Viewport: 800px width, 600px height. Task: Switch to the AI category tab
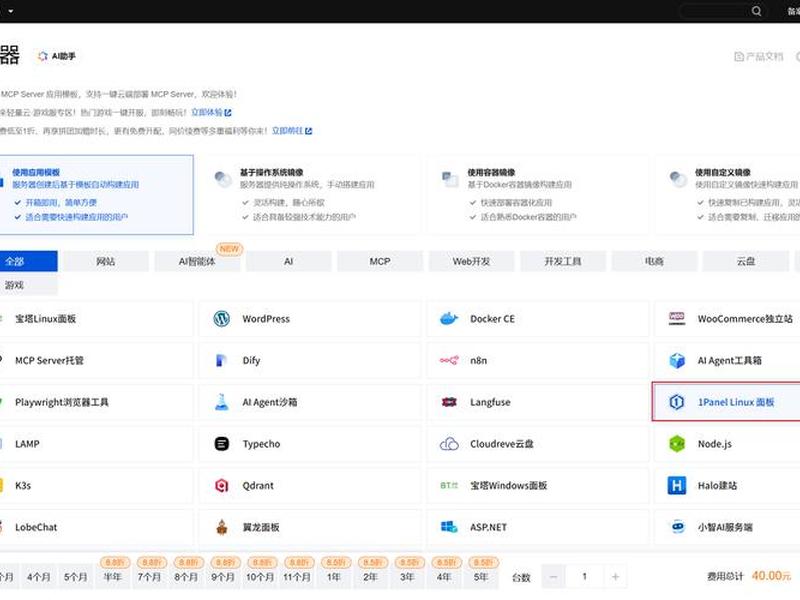click(x=288, y=261)
